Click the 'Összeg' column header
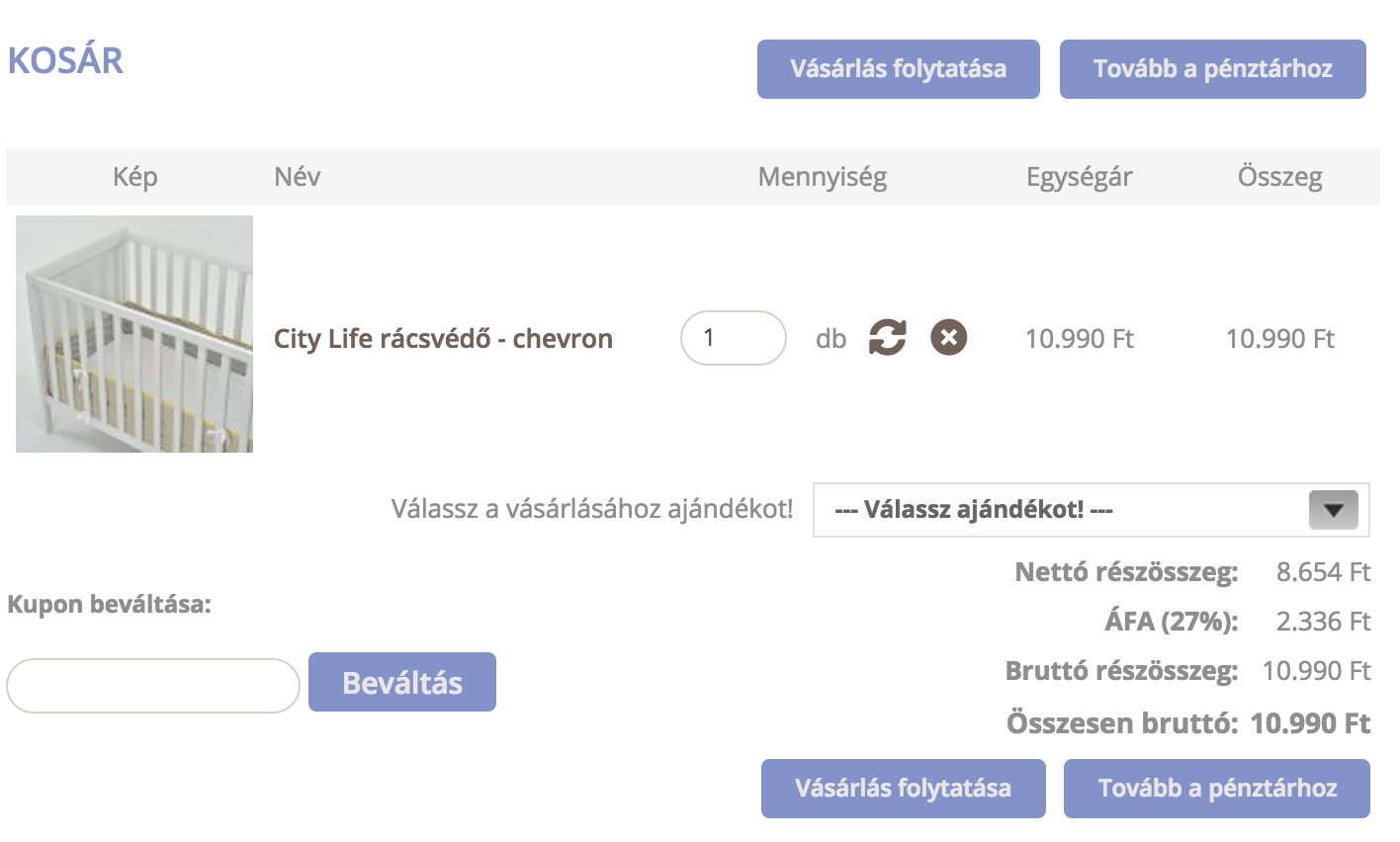The image size is (1400, 842). coord(1279,178)
